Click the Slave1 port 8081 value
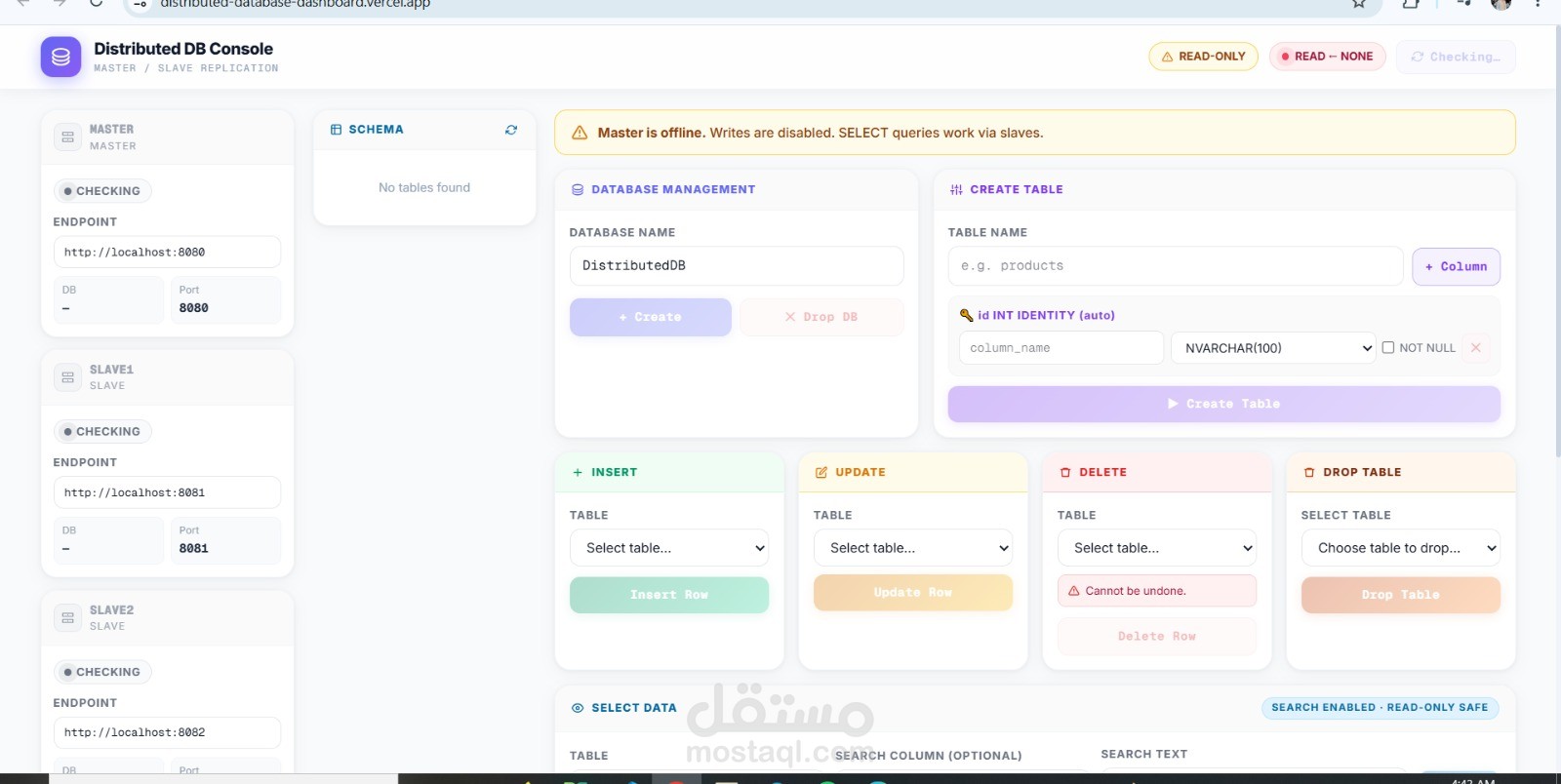 194,548
